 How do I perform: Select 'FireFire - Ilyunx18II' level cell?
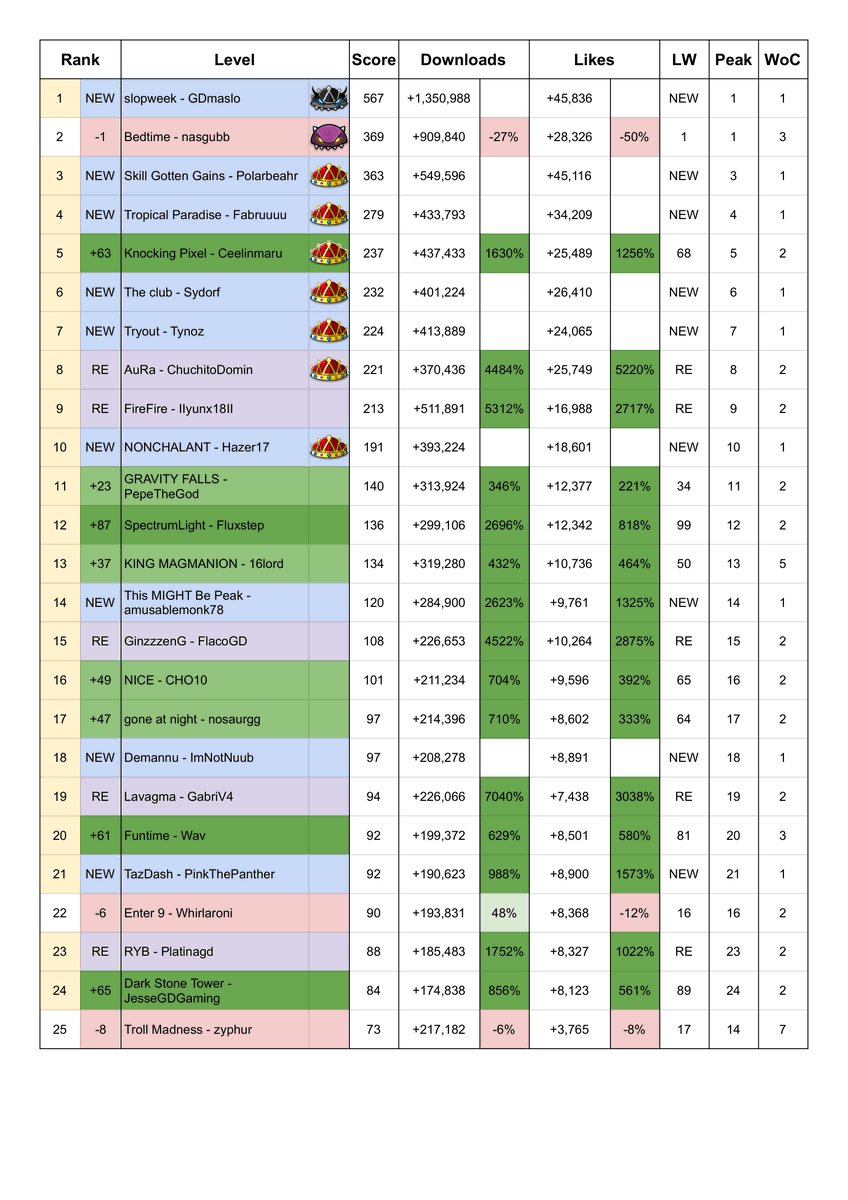(215, 408)
